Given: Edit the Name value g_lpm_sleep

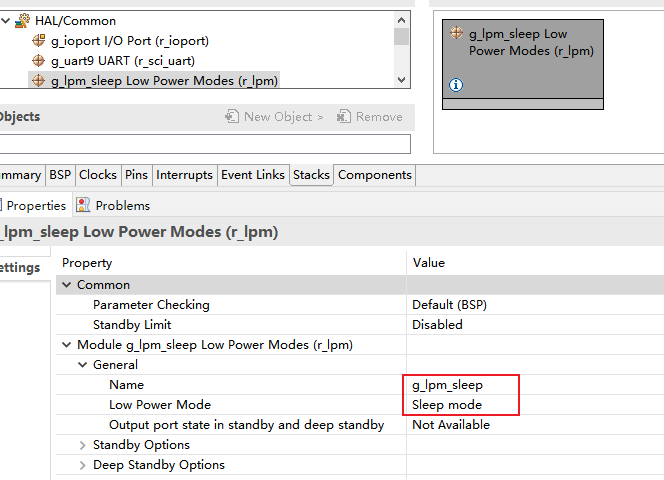Looking at the screenshot, I should (x=465, y=385).
